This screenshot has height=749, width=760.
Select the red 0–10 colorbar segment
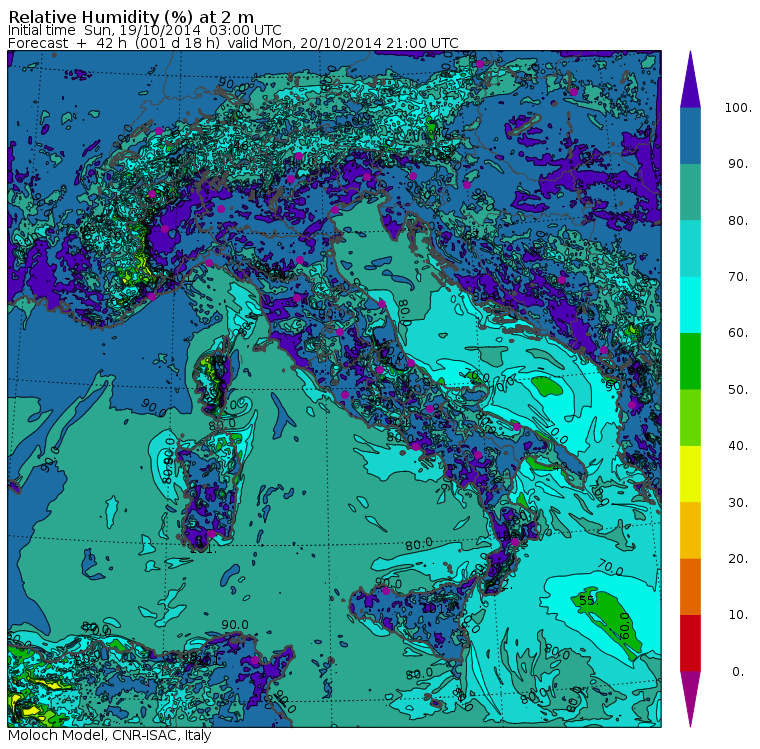click(690, 643)
